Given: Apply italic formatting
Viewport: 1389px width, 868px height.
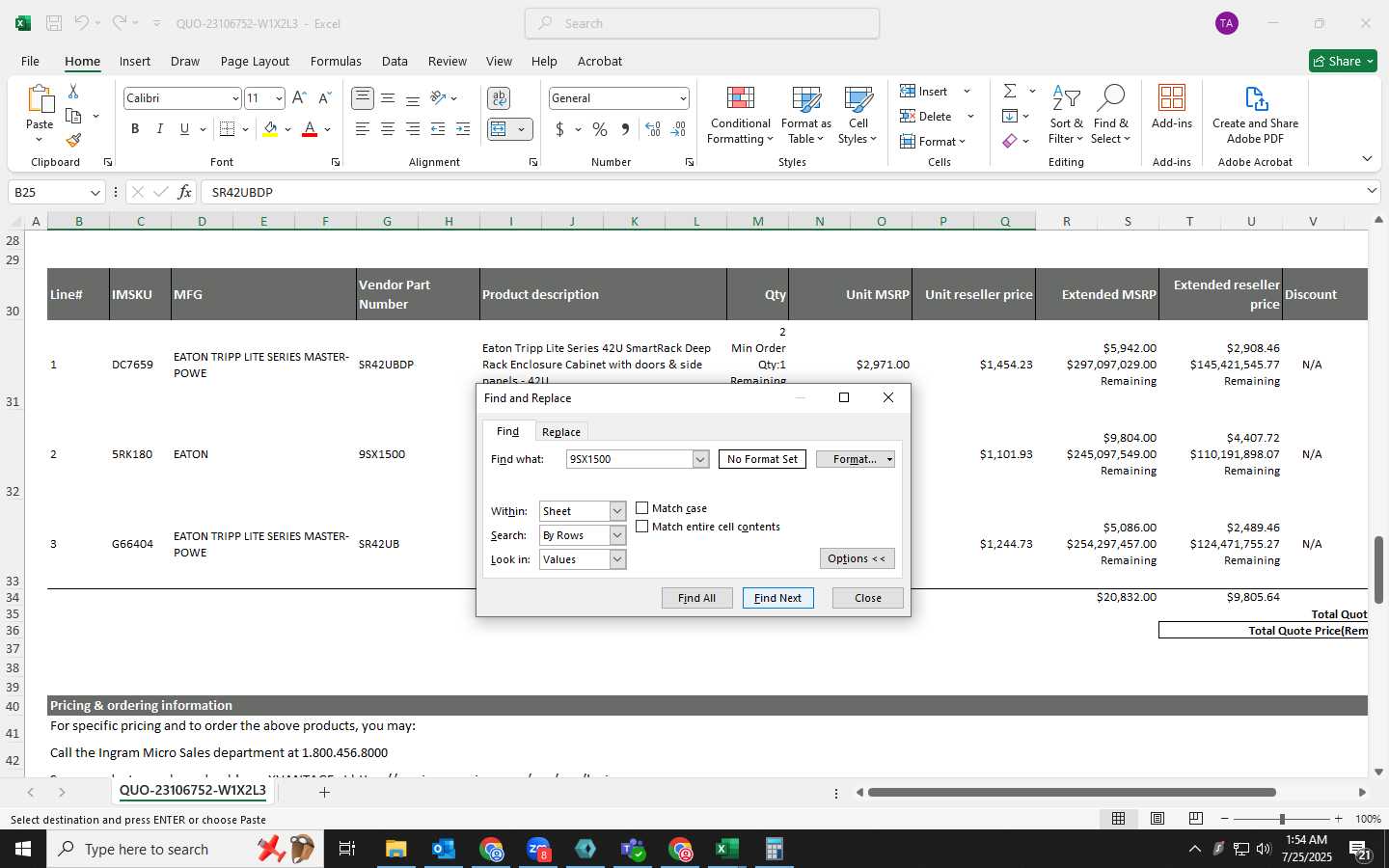Looking at the screenshot, I should click(159, 129).
